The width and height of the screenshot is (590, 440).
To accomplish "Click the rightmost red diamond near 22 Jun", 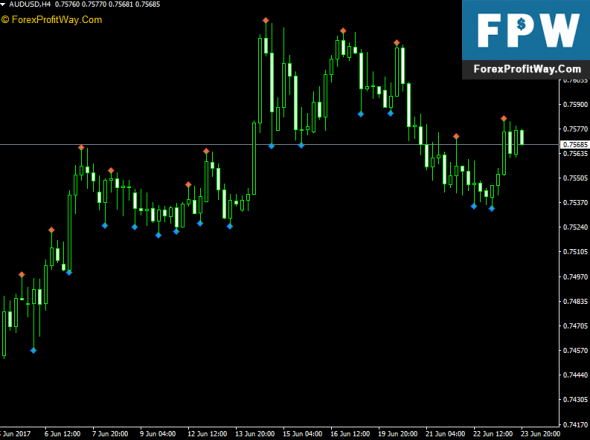I will pos(504,119).
